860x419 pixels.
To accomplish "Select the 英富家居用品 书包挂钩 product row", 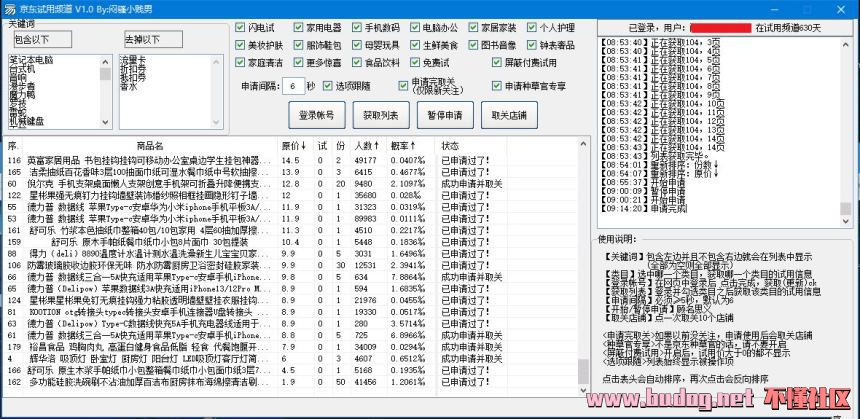I will tap(291, 160).
